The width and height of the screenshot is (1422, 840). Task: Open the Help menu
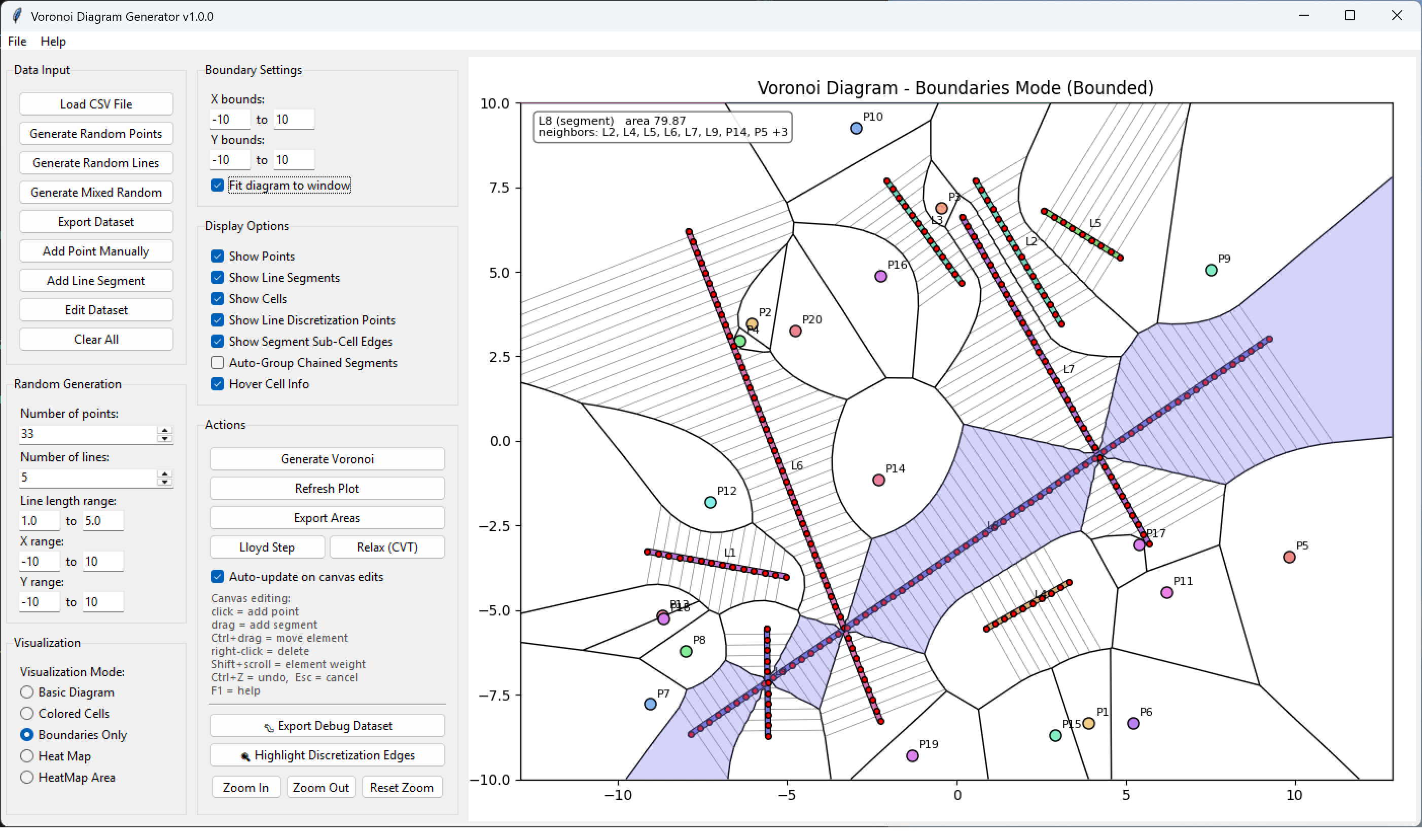(x=53, y=42)
